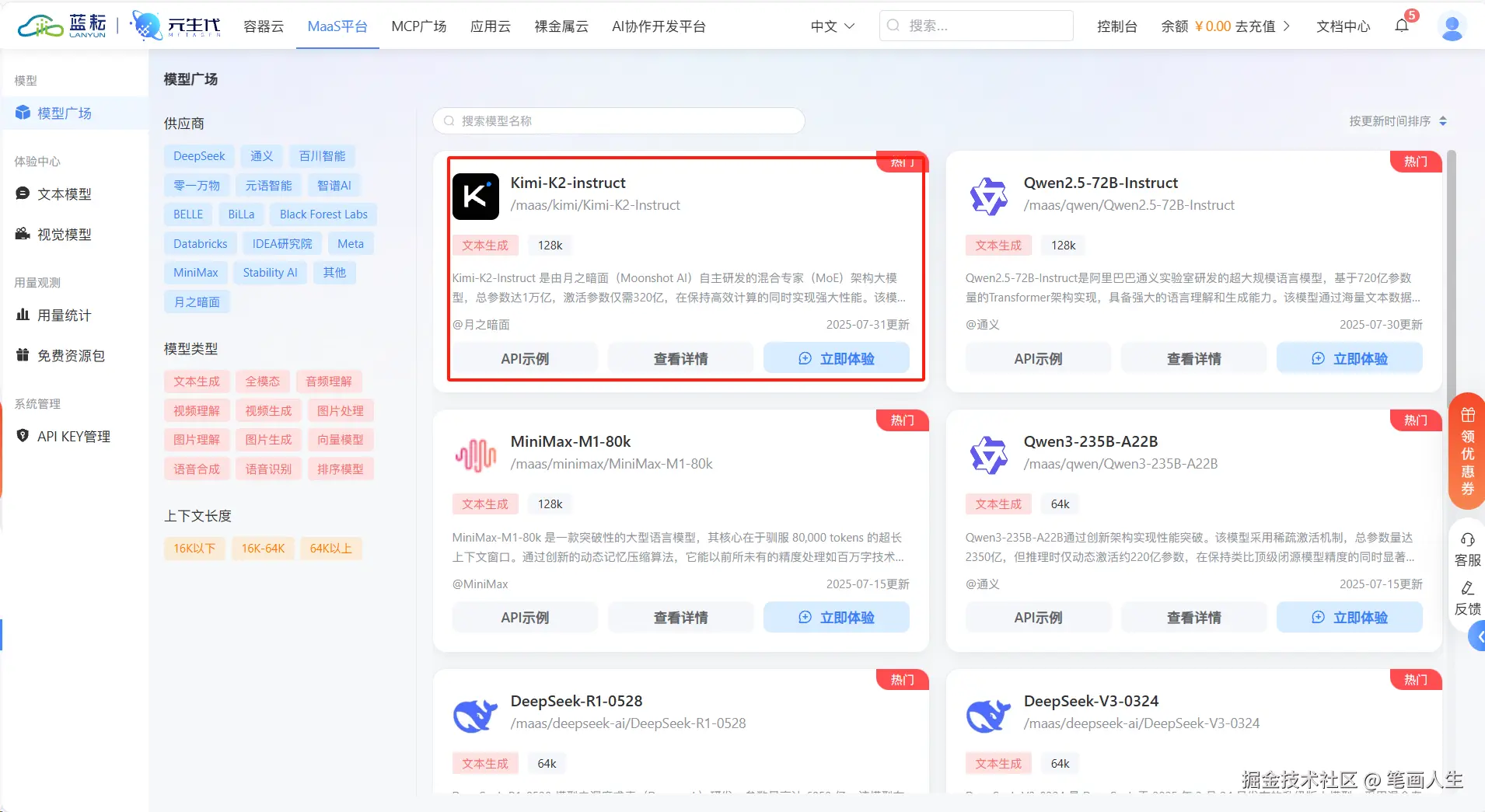
Task: Open 视觉模型 camera icon in sidebar
Action: 23,234
